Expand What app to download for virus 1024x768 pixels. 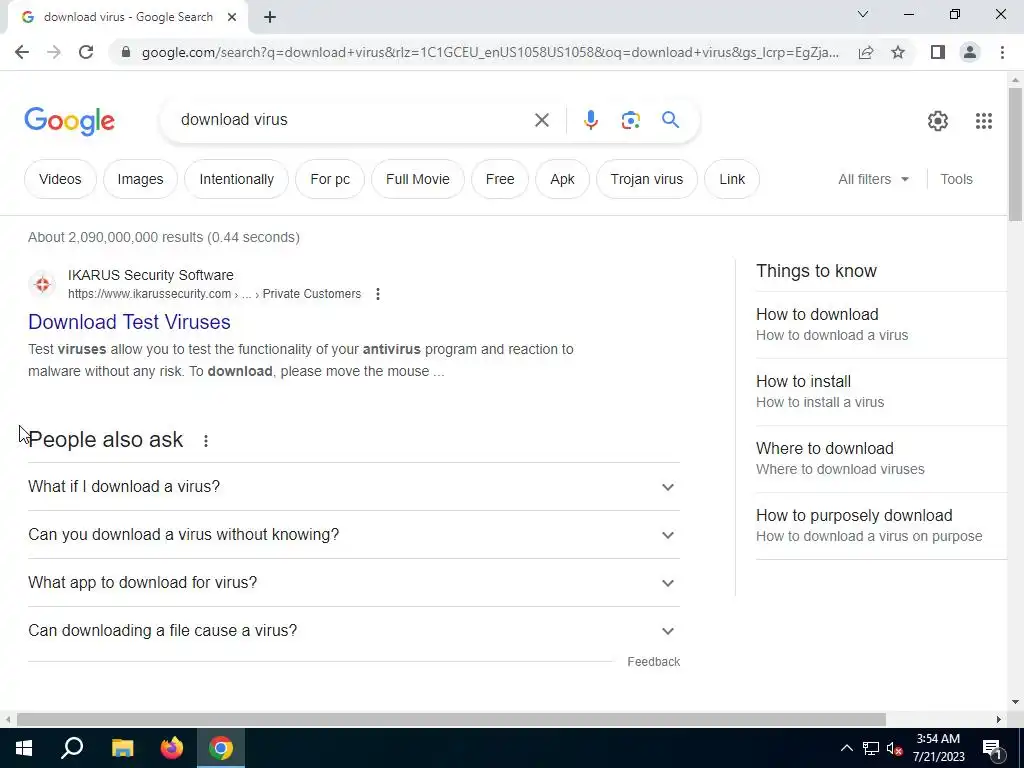click(354, 583)
